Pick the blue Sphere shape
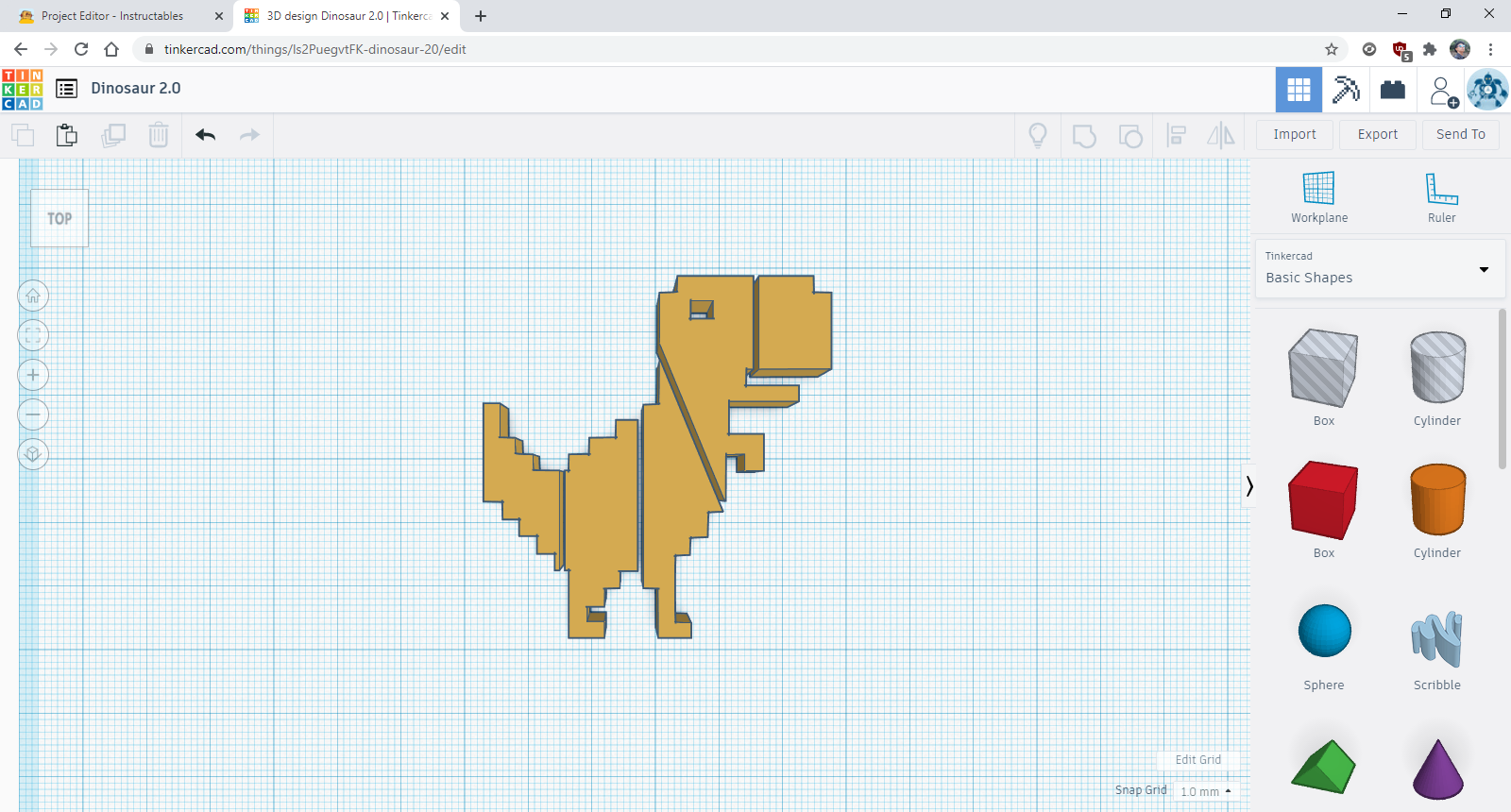Image resolution: width=1511 pixels, height=812 pixels. (x=1324, y=631)
